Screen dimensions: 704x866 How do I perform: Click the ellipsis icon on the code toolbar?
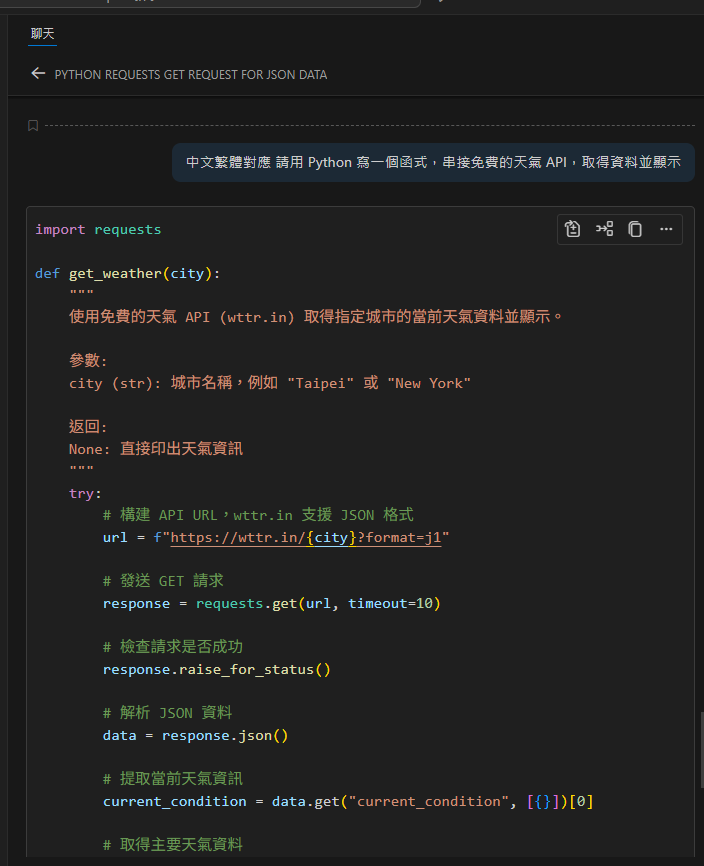pos(666,229)
